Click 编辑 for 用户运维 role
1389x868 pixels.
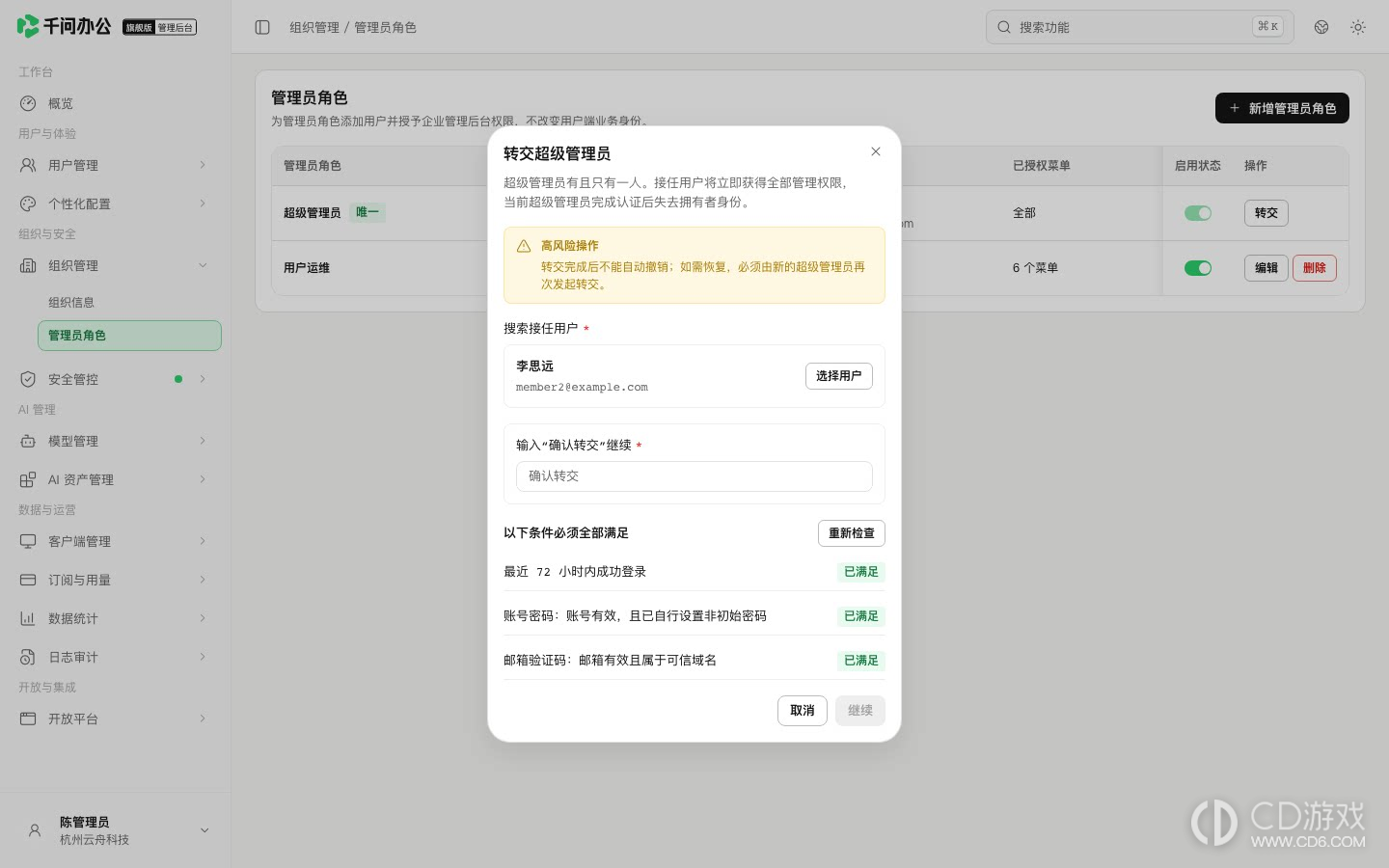(1266, 268)
